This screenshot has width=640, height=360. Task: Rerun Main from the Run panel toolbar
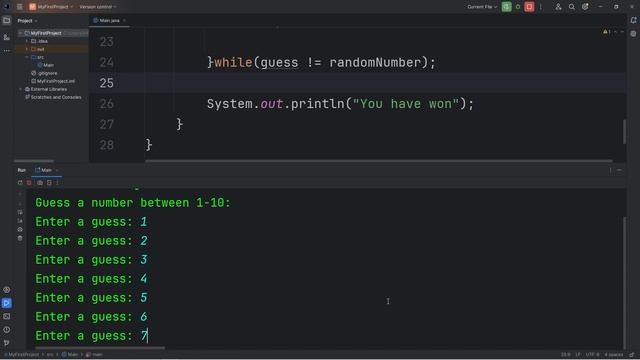click(20, 183)
